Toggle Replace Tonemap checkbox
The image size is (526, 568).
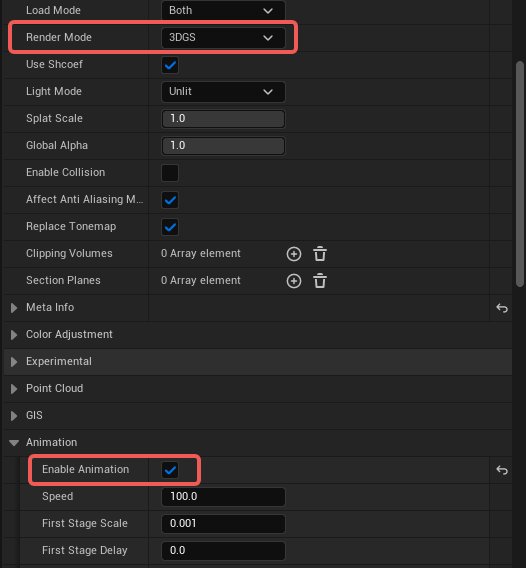pos(170,227)
